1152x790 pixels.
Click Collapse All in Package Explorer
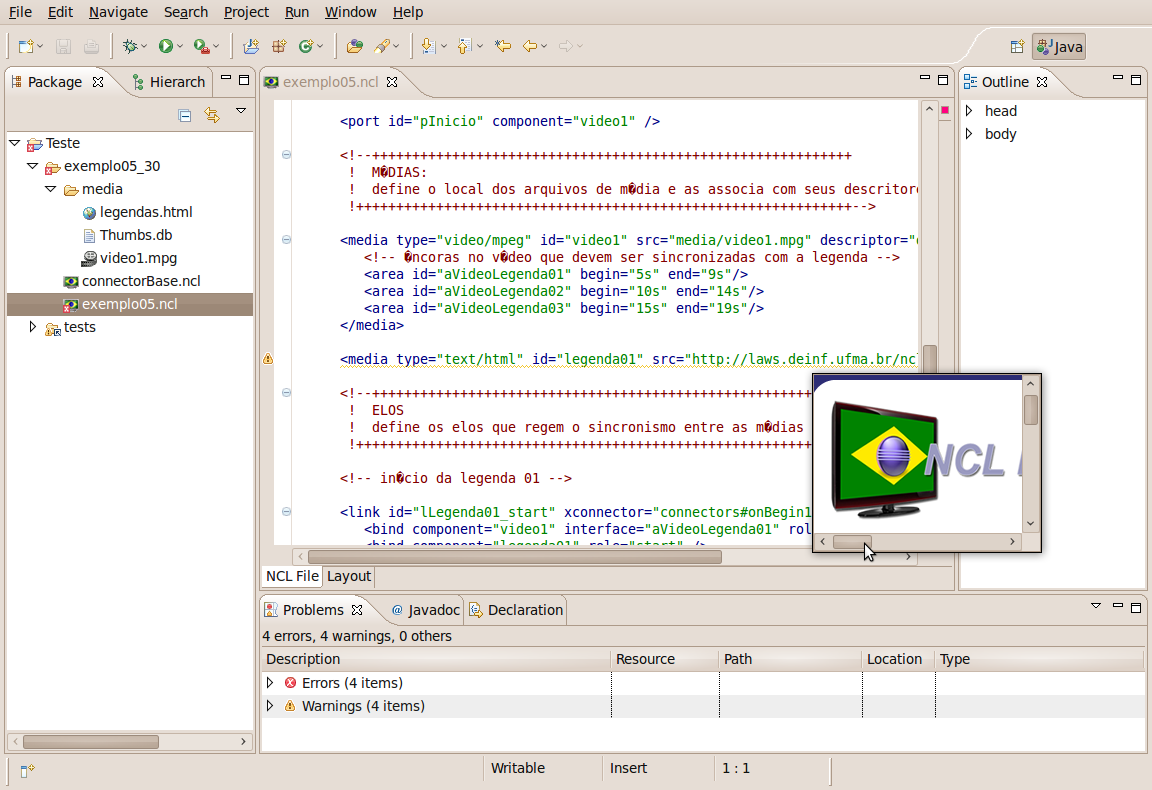(185, 115)
